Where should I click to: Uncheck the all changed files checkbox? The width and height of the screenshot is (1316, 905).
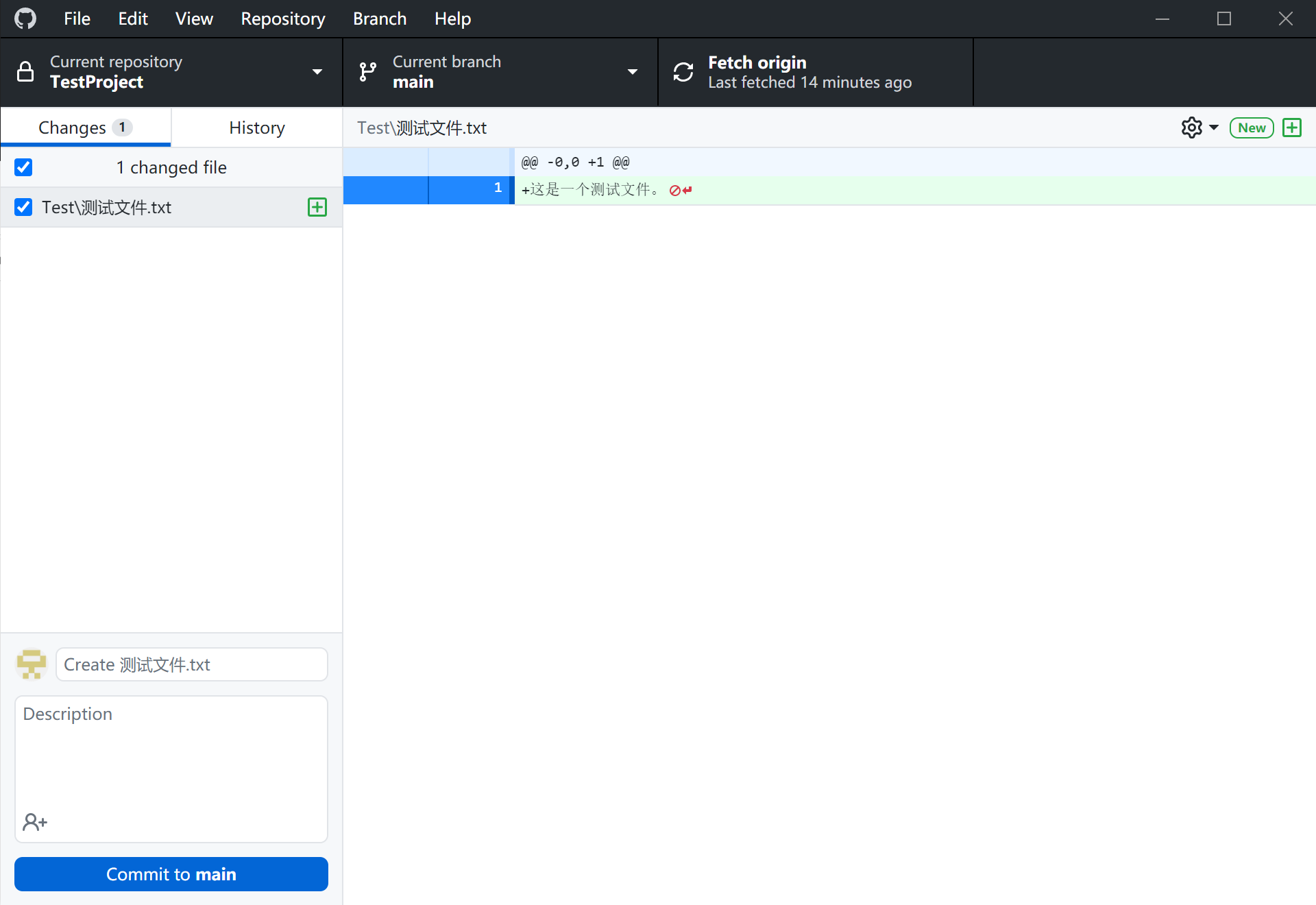23,167
